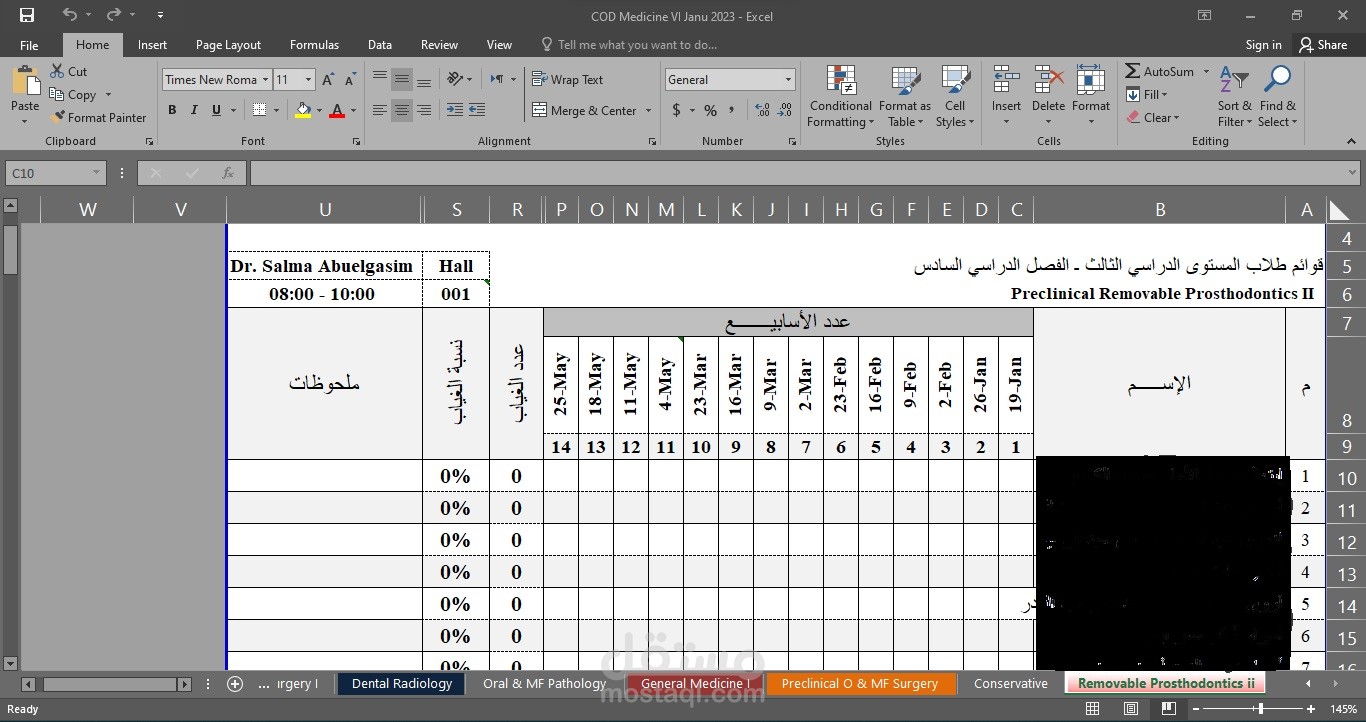Screen dimensions: 1366x722
Task: Open the Dental Radiology sheet tab
Action: pos(402,684)
